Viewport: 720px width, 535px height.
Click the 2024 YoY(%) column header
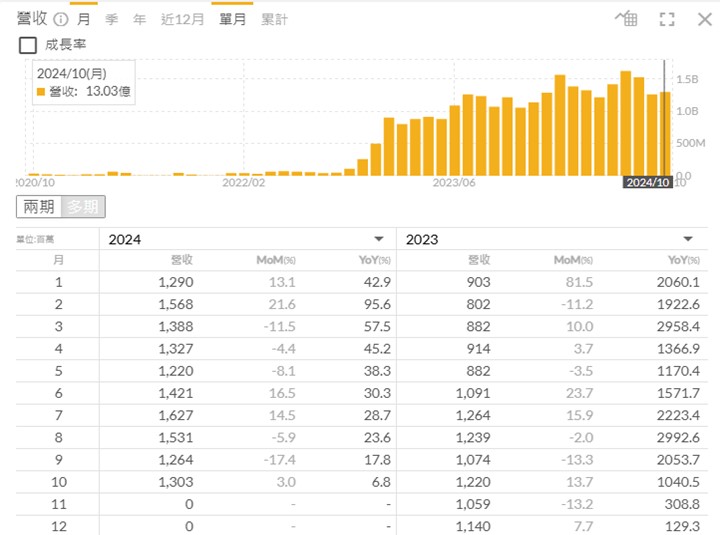374,260
